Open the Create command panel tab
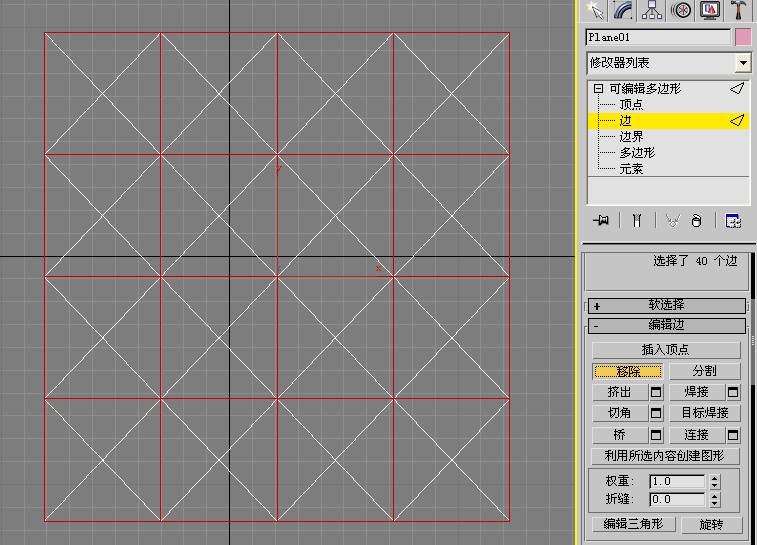 pos(596,10)
